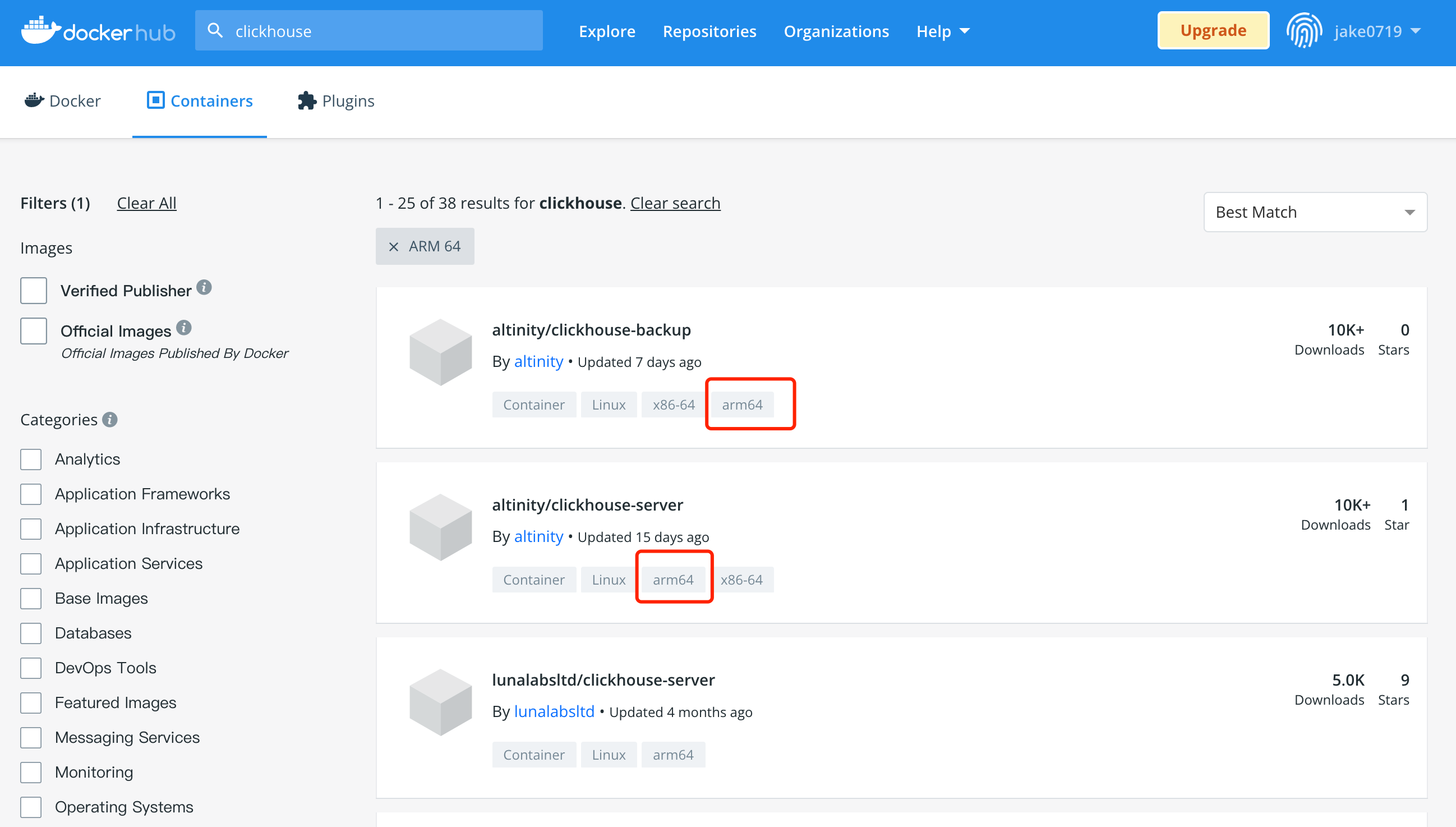Click the Plugins tab icon
This screenshot has width=1456, height=827.
pos(306,101)
